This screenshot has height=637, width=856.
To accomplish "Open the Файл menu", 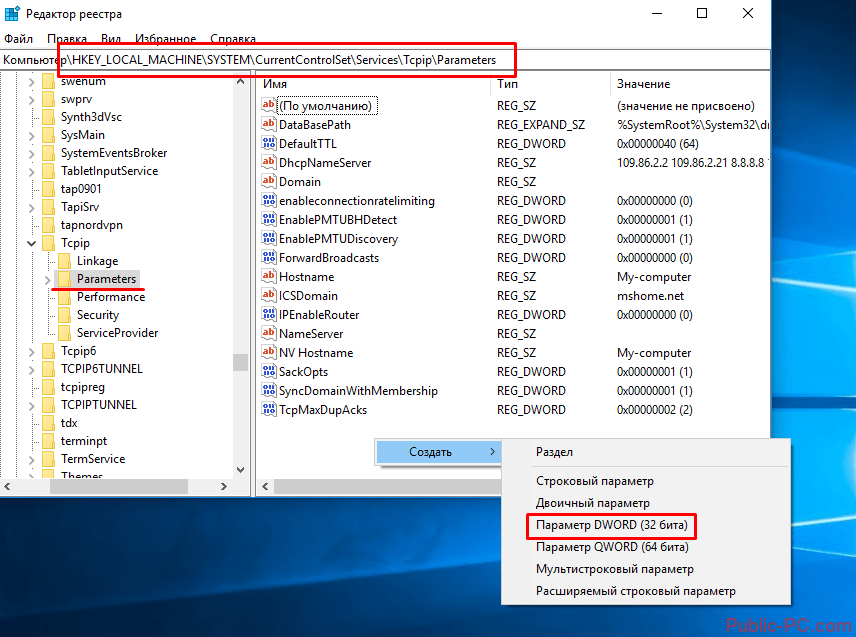I will (18, 39).
